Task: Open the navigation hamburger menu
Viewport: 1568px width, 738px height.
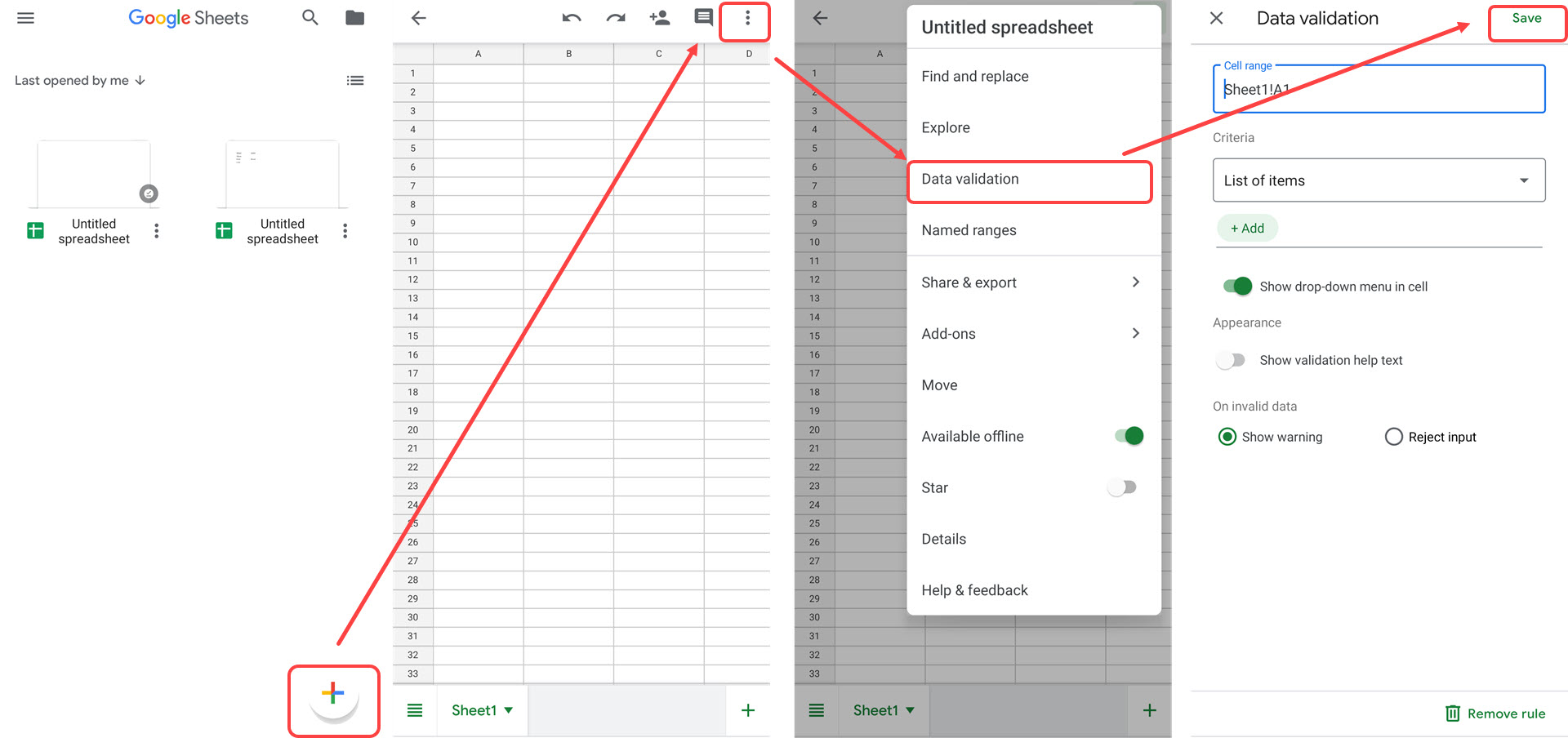Action: pos(24,17)
